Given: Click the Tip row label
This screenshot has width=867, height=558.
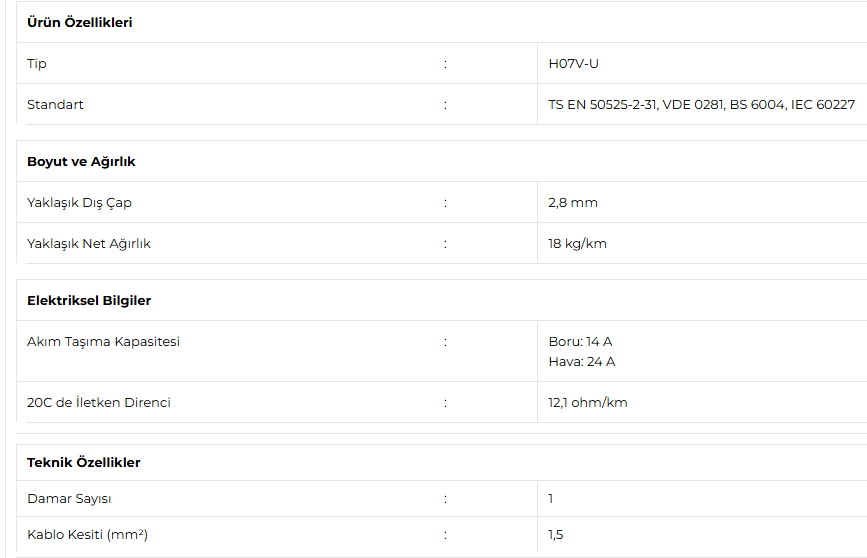Looking at the screenshot, I should [x=37, y=64].
